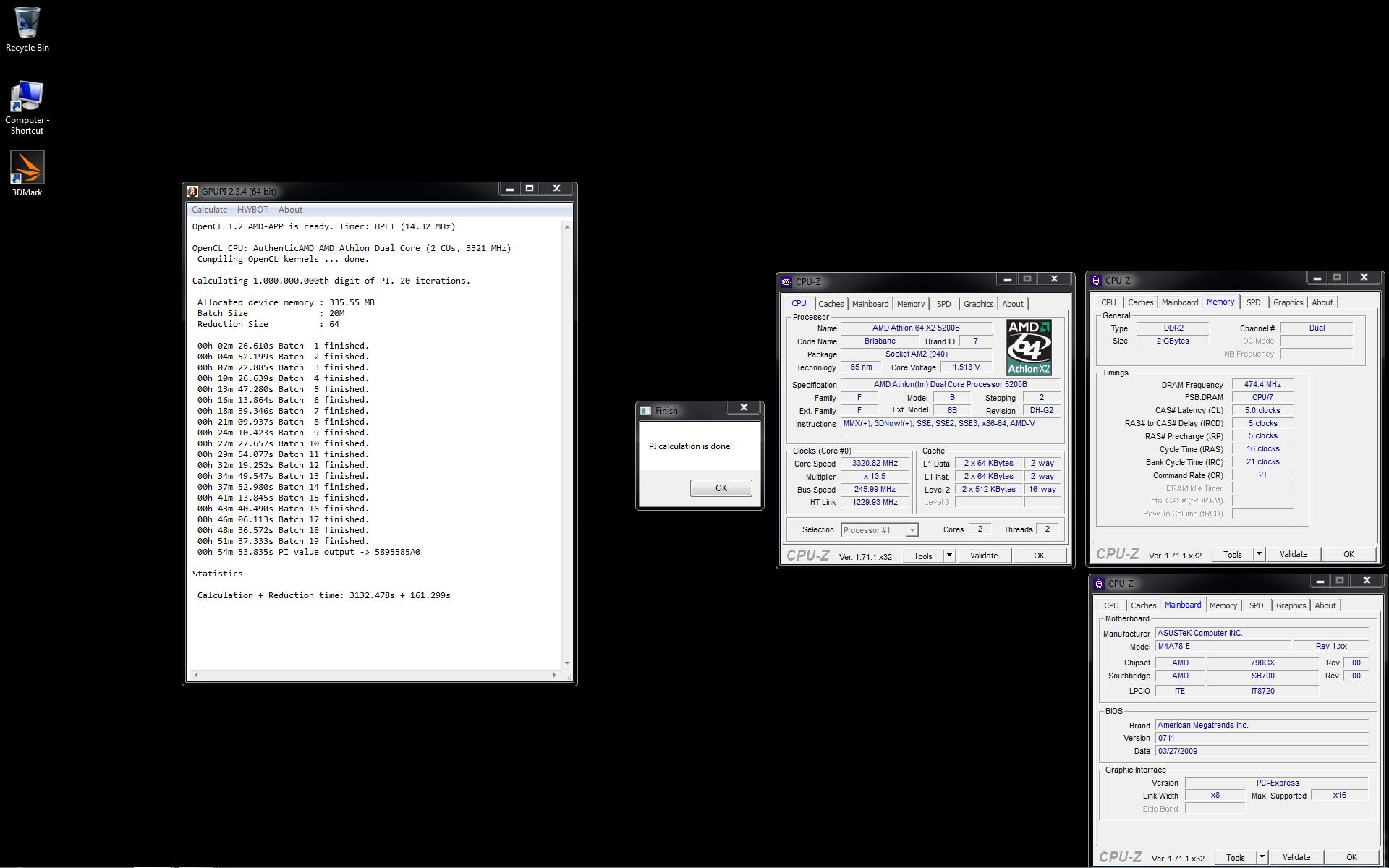
Task: Switch to Mainboard tab in CPU window
Action: [x=870, y=304]
